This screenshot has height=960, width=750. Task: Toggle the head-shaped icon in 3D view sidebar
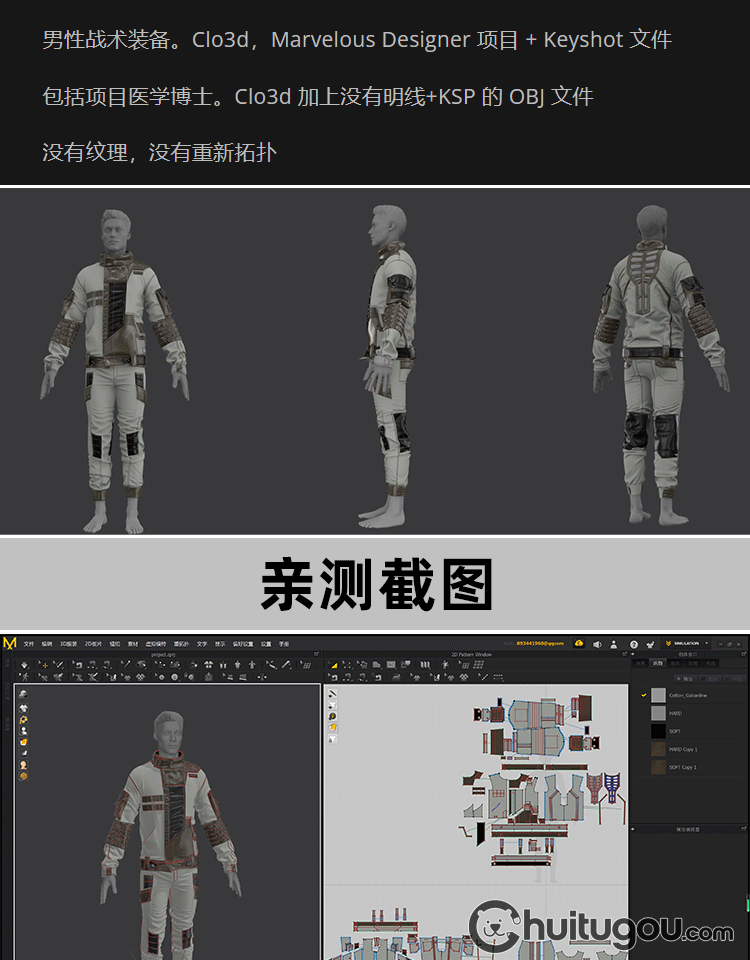tap(23, 765)
